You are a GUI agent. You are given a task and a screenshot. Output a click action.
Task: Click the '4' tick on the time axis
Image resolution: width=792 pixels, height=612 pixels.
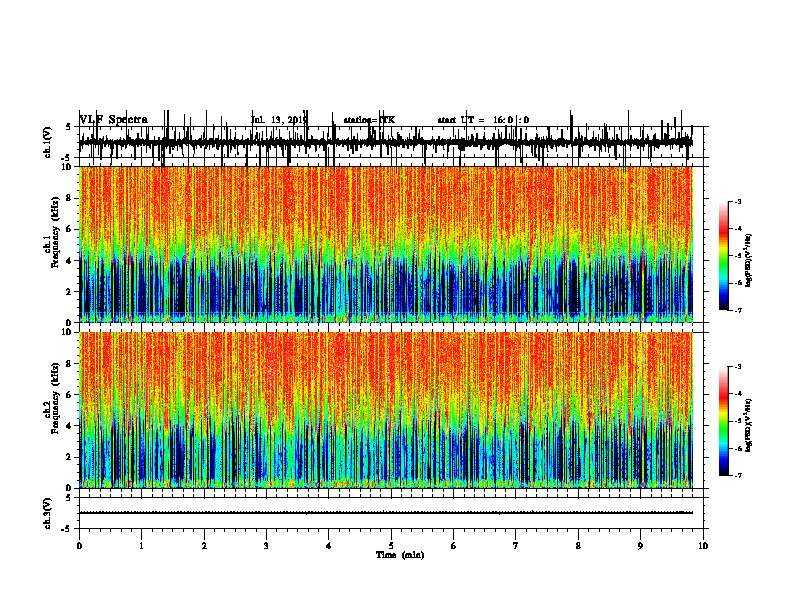click(329, 546)
